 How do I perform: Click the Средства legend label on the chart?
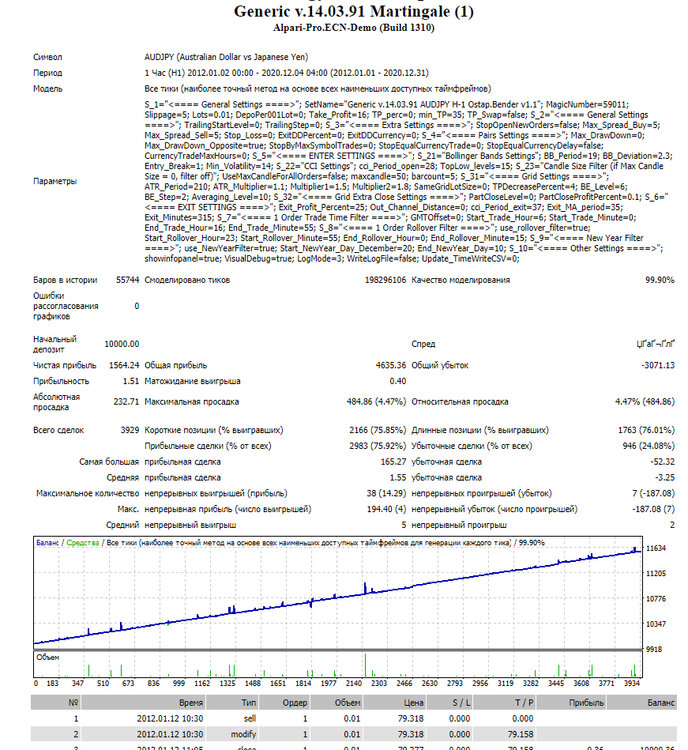pyautogui.click(x=82, y=543)
